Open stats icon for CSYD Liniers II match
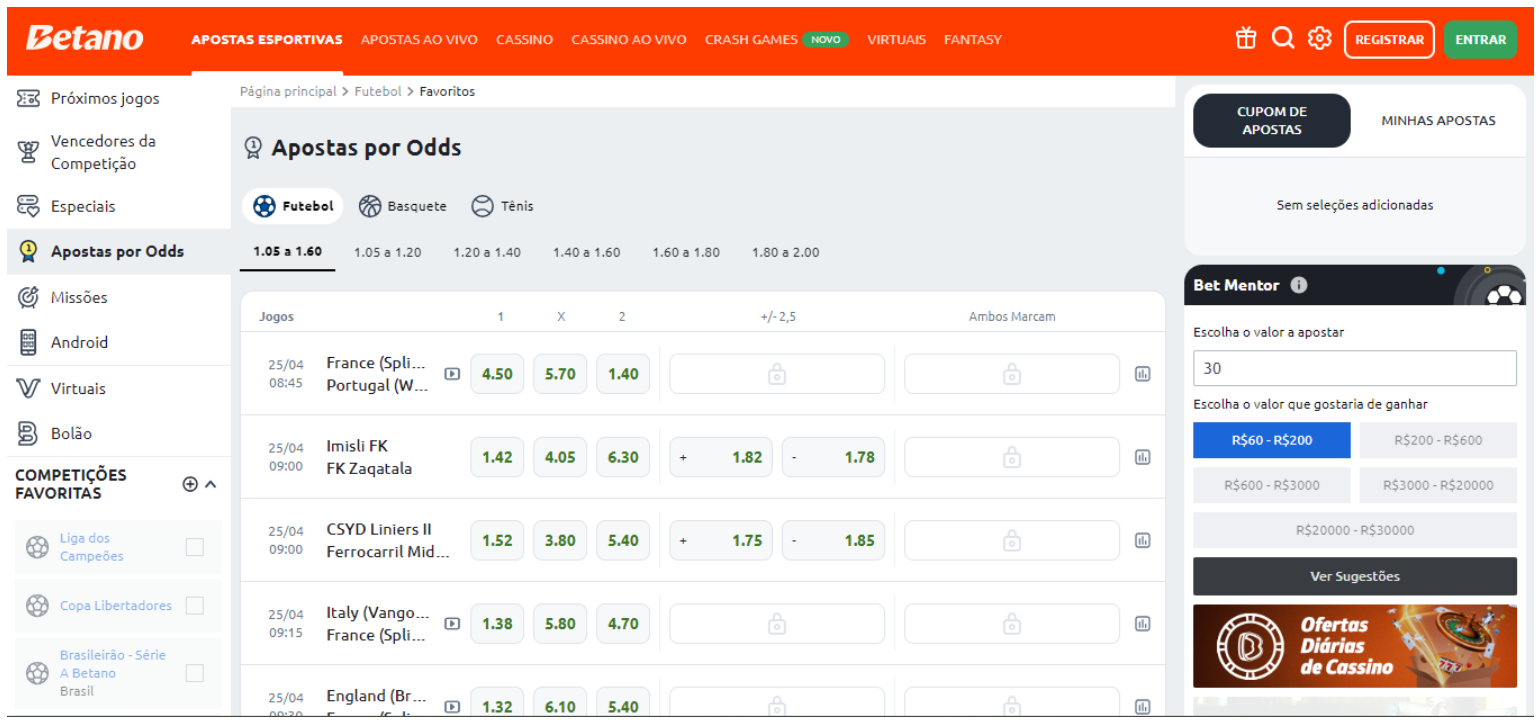1539x722 pixels. point(1142,540)
